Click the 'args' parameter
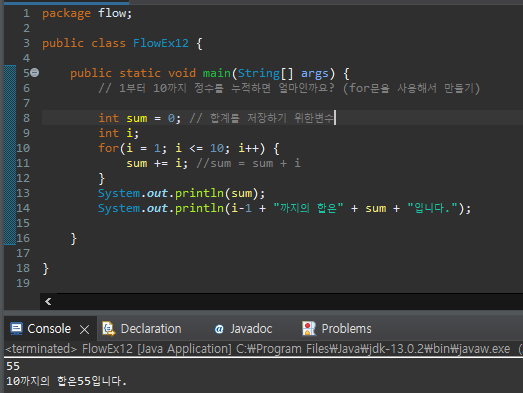 pyautogui.click(x=315, y=74)
